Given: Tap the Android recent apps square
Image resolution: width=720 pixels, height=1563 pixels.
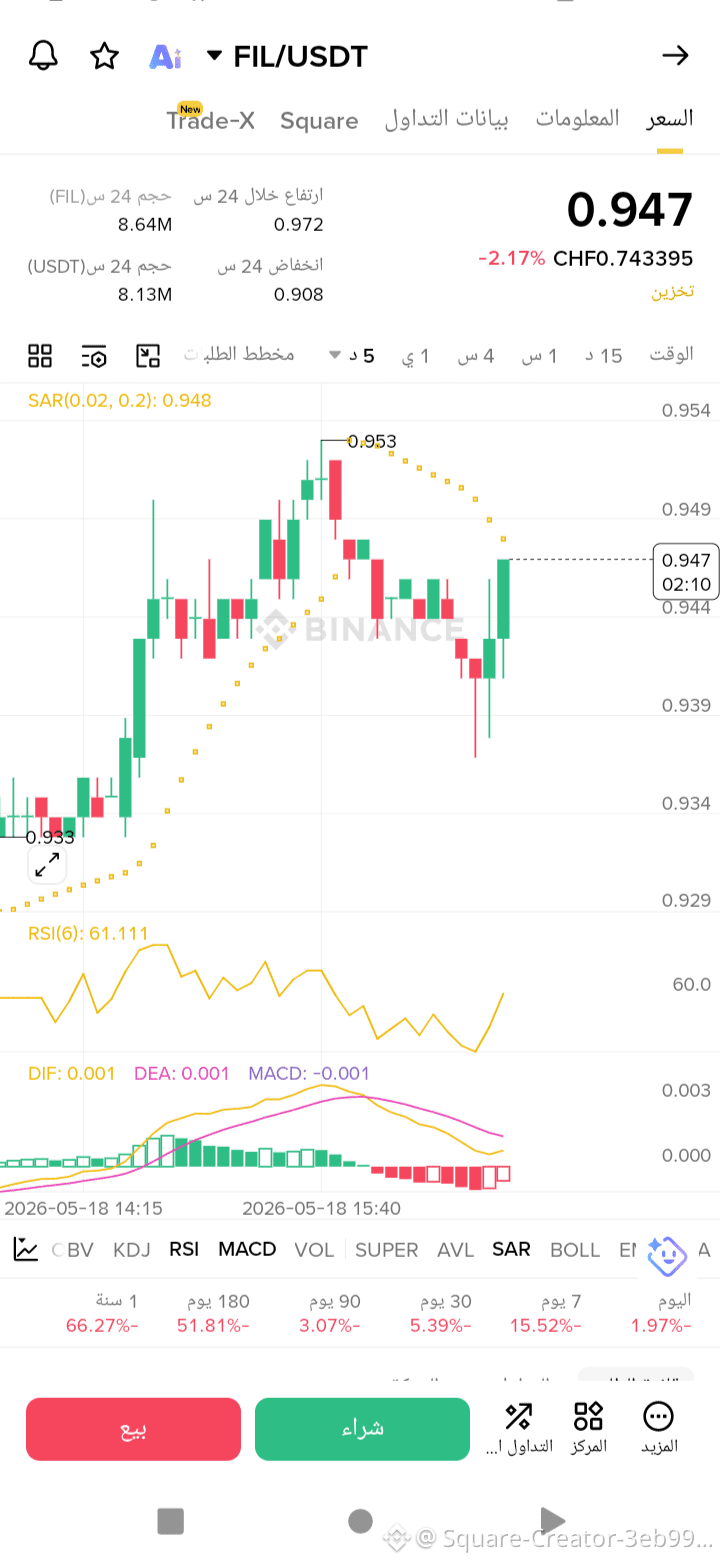Looking at the screenshot, I should tap(171, 1521).
